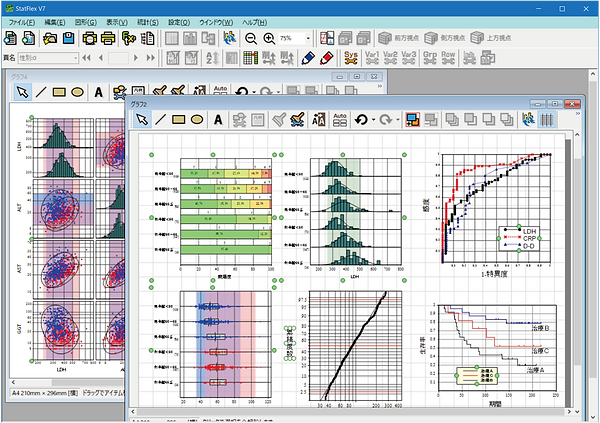
Task: Click the blue floppy disk save icon
Action: click(68, 38)
